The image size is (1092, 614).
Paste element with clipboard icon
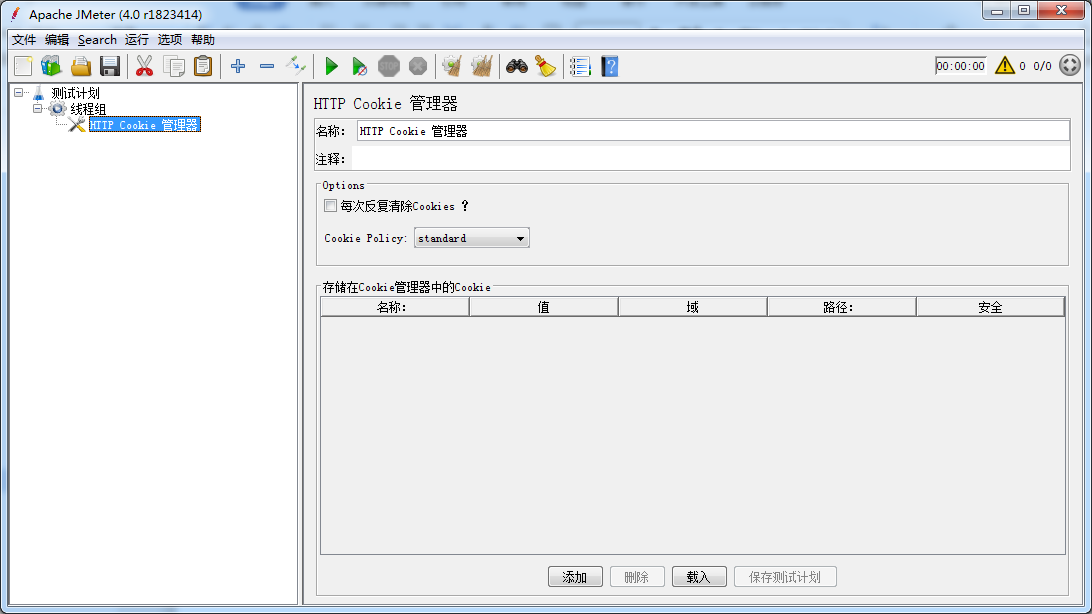pos(203,66)
